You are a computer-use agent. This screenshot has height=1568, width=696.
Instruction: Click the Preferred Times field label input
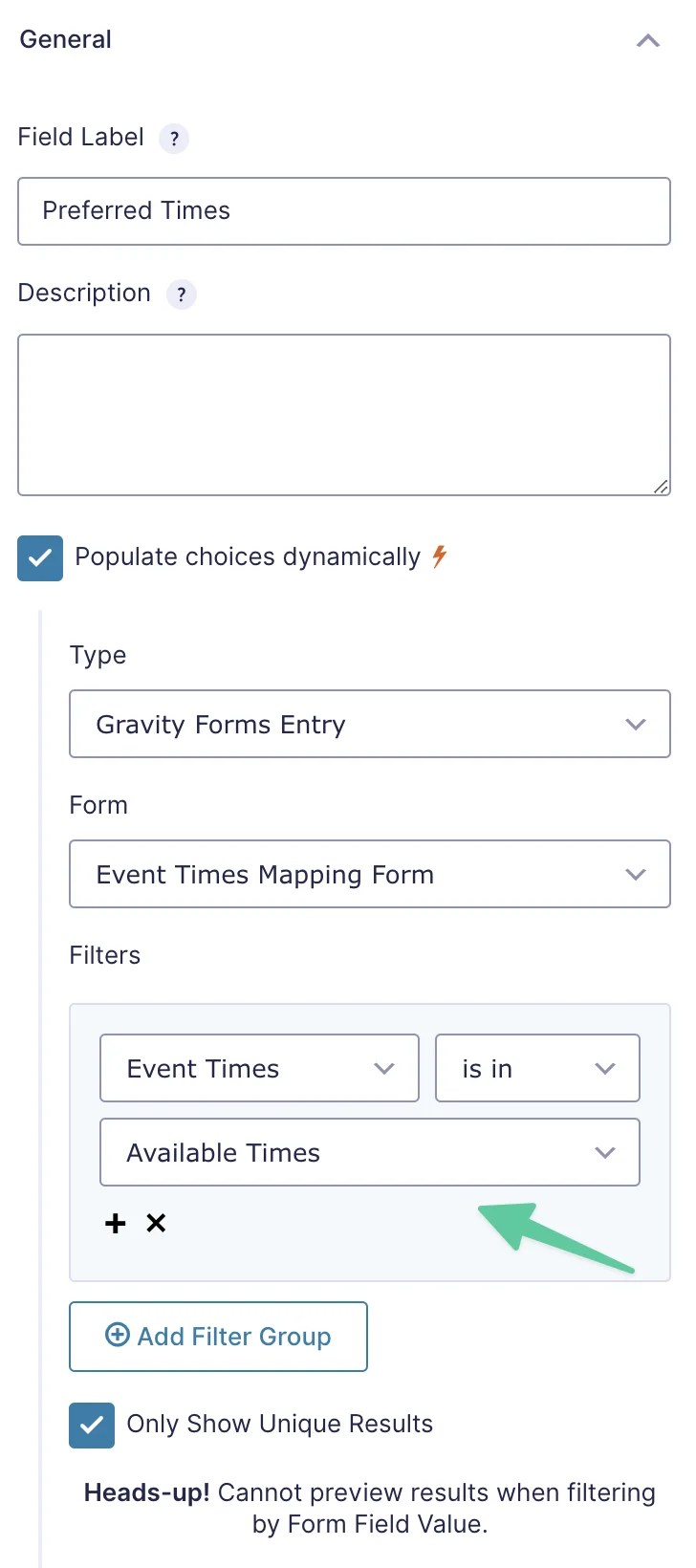[x=344, y=211]
